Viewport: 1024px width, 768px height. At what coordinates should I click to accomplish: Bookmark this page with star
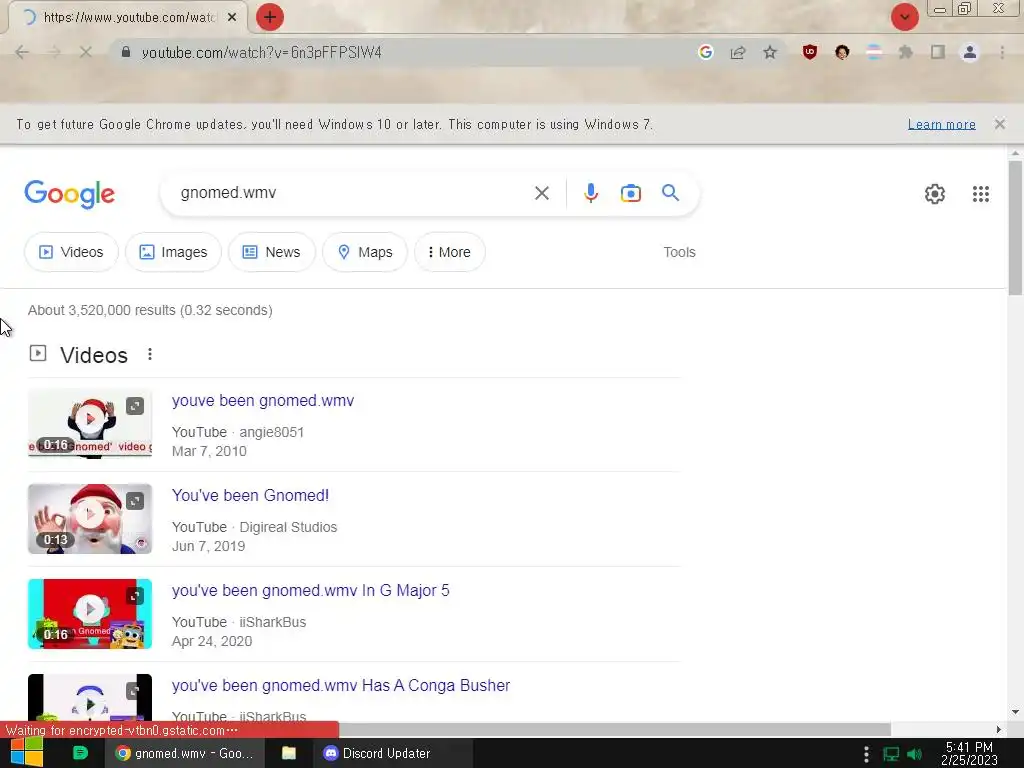click(x=770, y=52)
